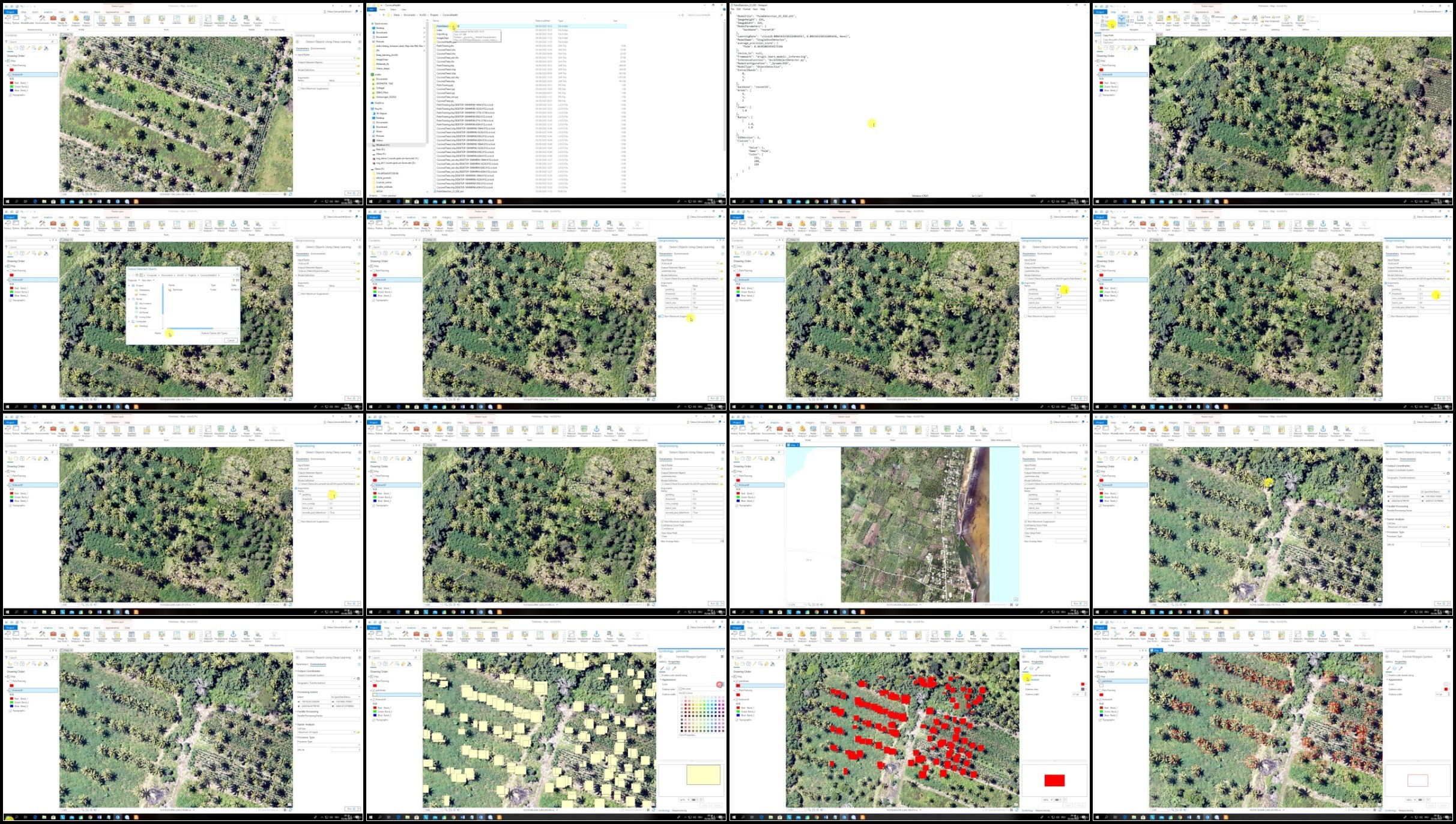The height and width of the screenshot is (824, 1456).
Task: In yellow-boxes frame, click List By Selection icon
Action: (x=385, y=664)
